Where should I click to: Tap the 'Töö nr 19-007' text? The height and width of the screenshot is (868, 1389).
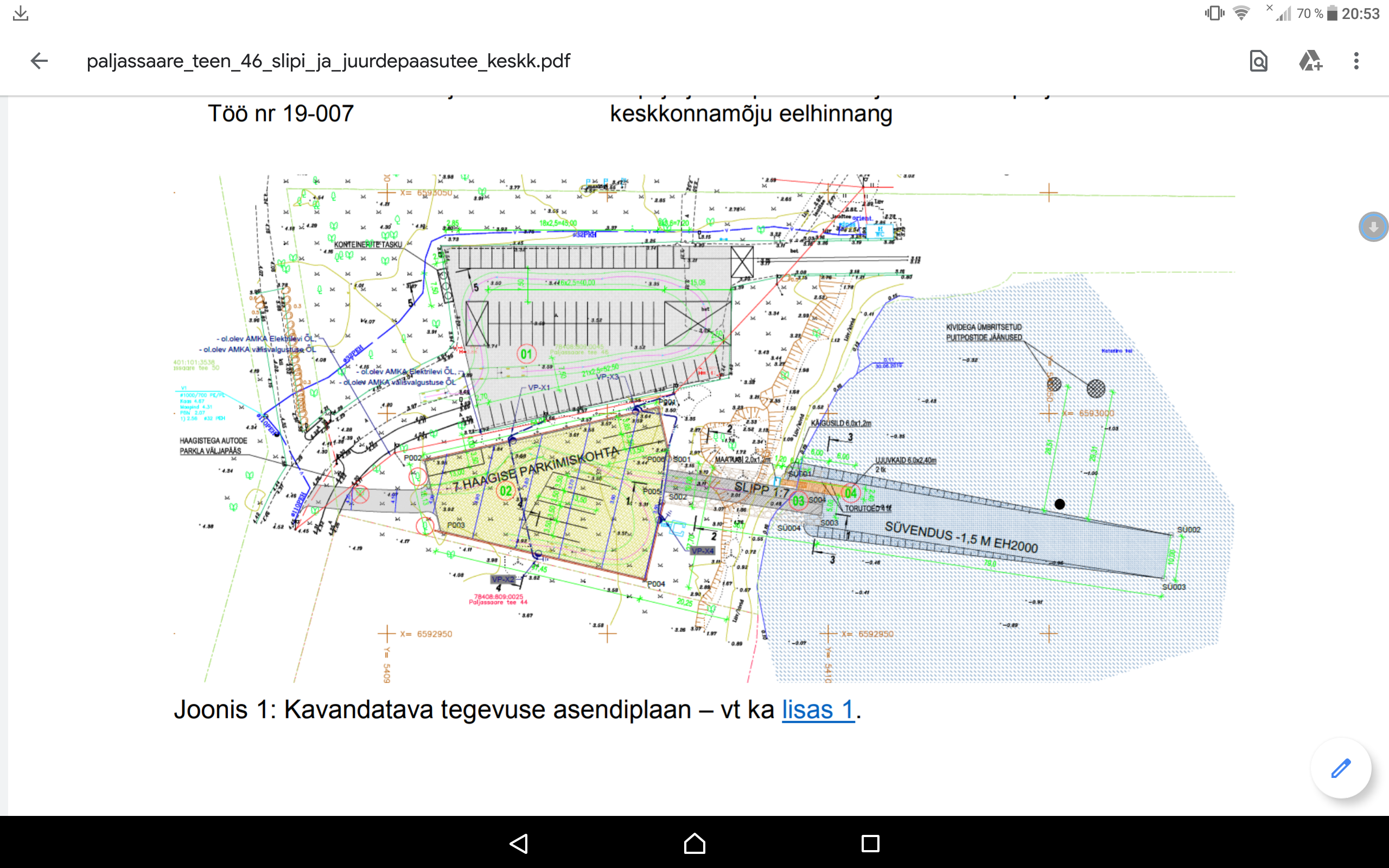281,113
